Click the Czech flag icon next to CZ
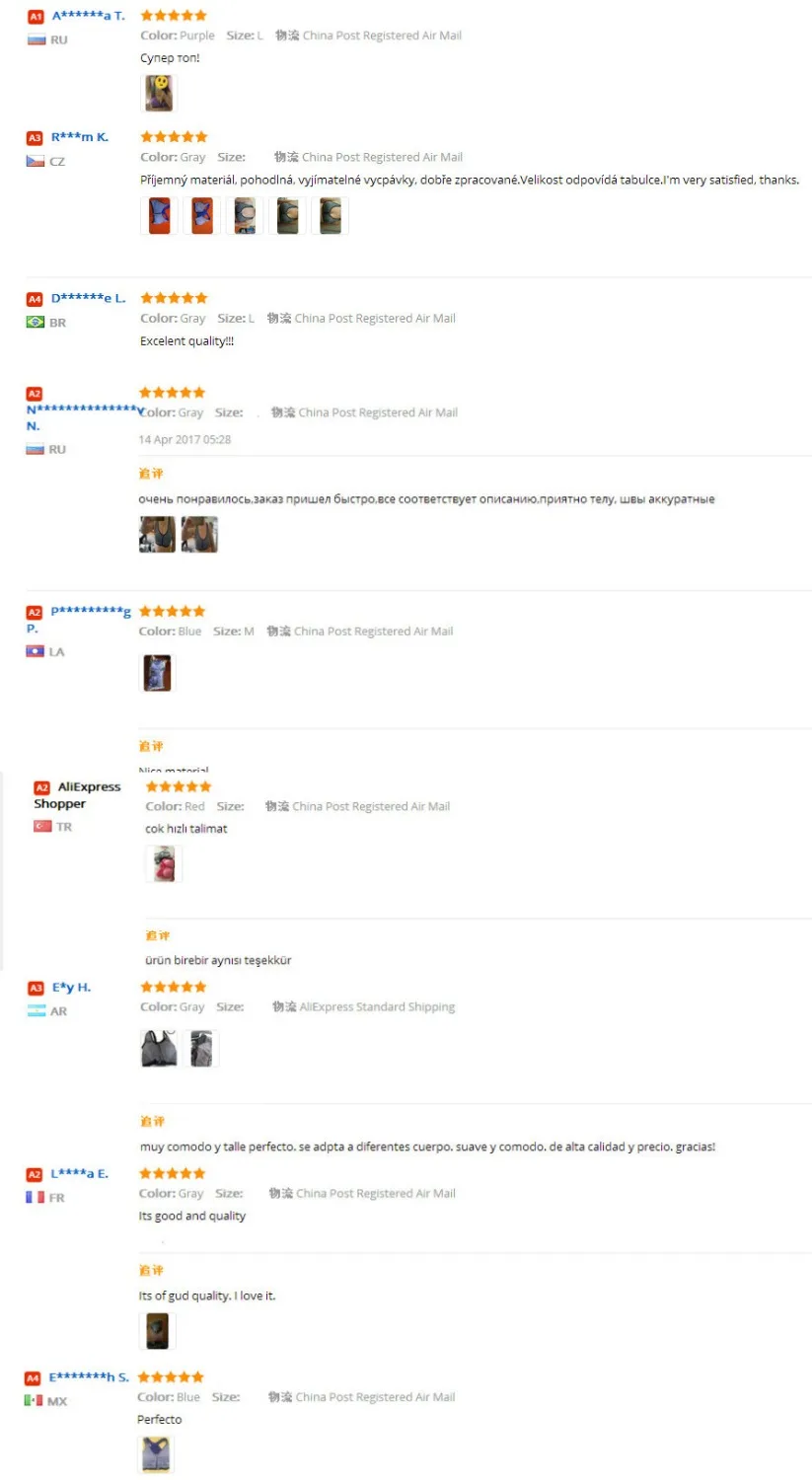812x1480 pixels. 36,161
